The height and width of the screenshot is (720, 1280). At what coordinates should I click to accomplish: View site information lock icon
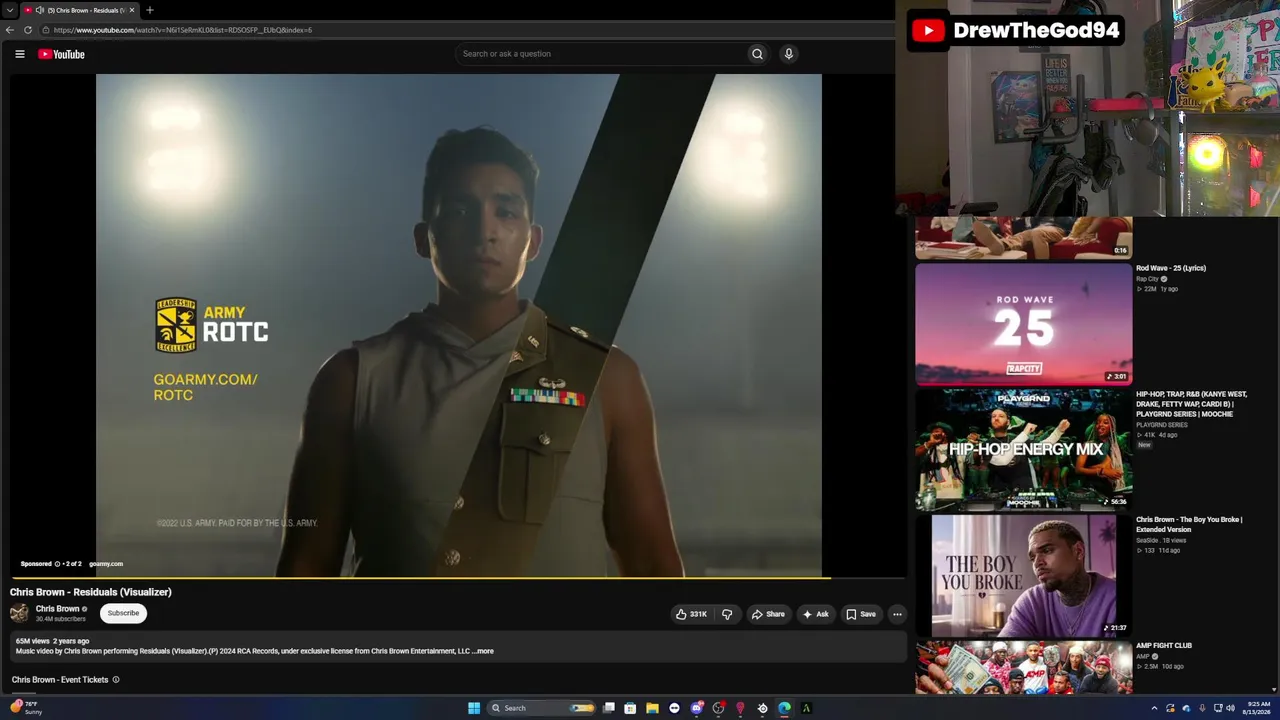tap(46, 30)
